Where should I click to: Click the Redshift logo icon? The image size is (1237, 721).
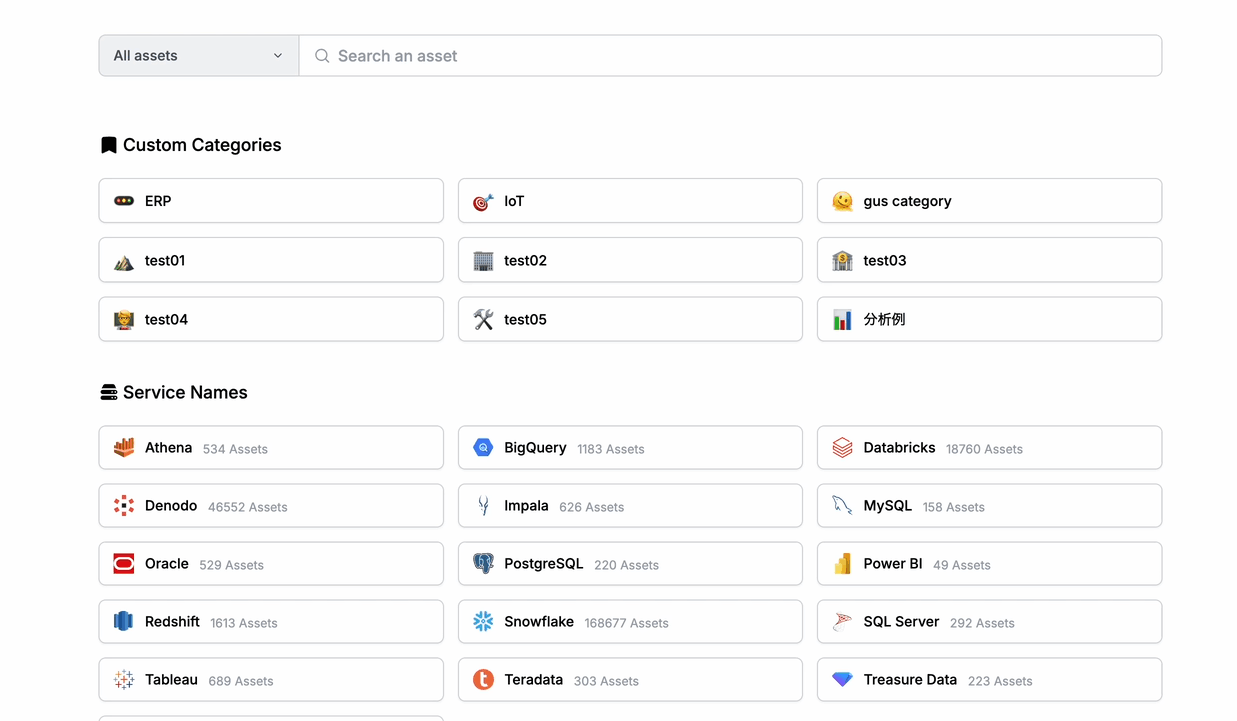pos(124,622)
